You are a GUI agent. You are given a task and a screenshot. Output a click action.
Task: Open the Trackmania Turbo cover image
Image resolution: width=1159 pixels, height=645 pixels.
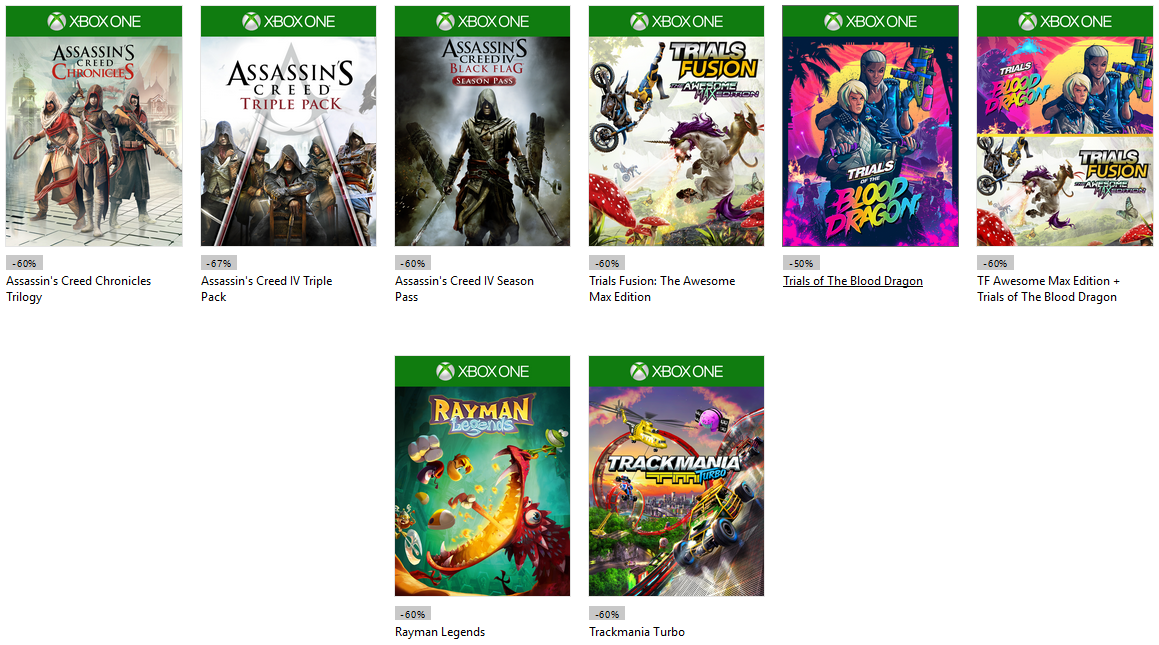pos(676,490)
